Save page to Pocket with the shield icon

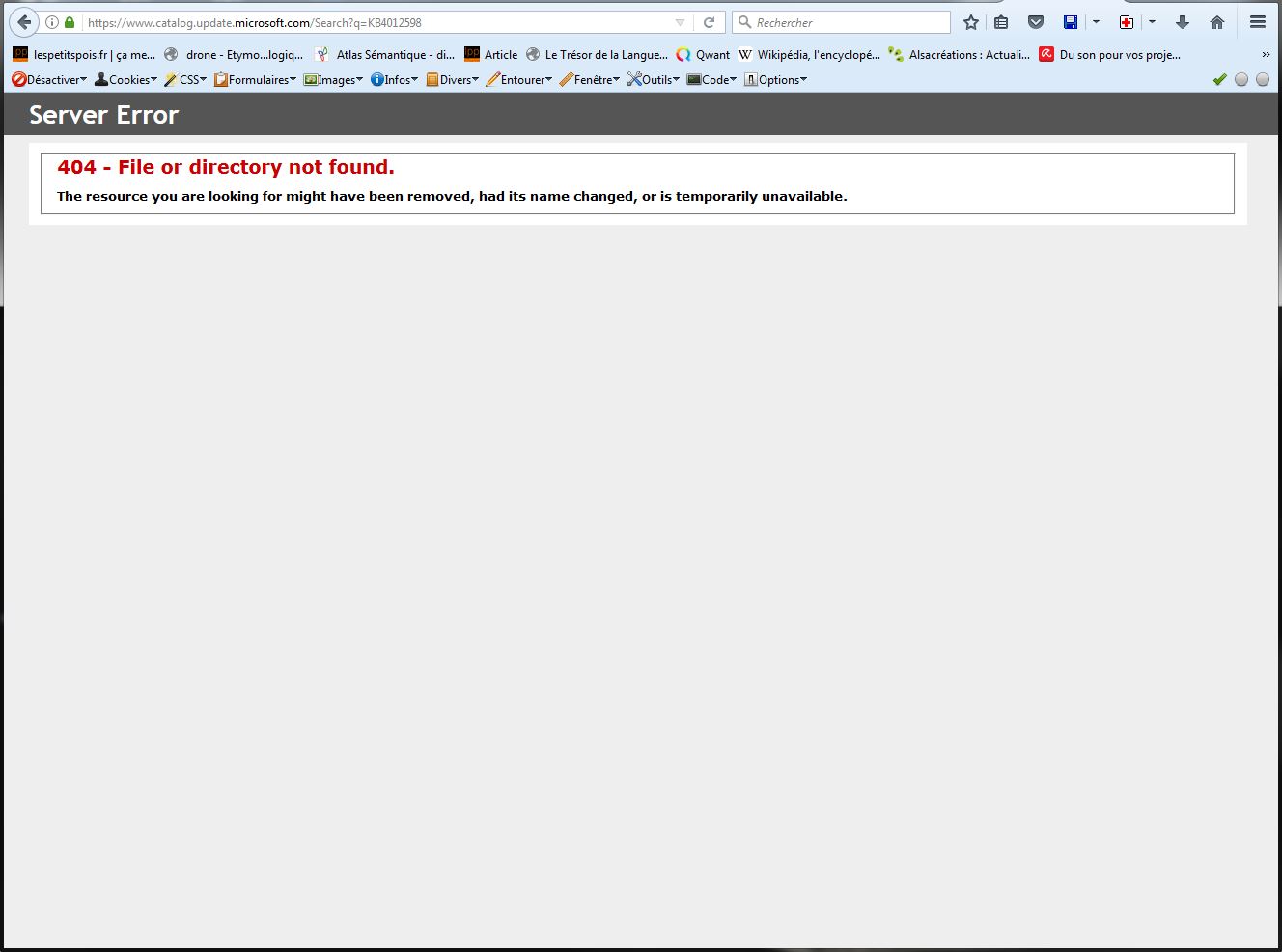[x=1036, y=22]
